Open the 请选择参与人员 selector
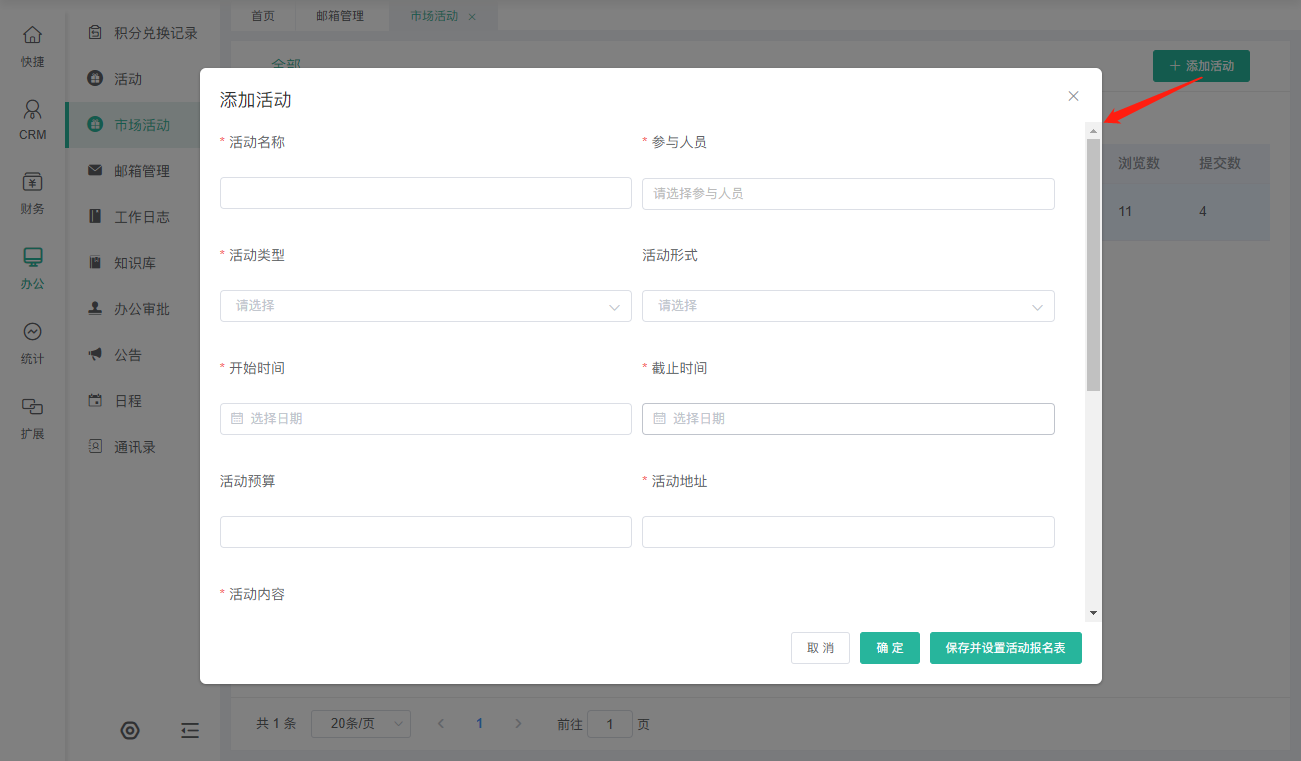This screenshot has width=1301, height=761. pyautogui.click(x=848, y=194)
